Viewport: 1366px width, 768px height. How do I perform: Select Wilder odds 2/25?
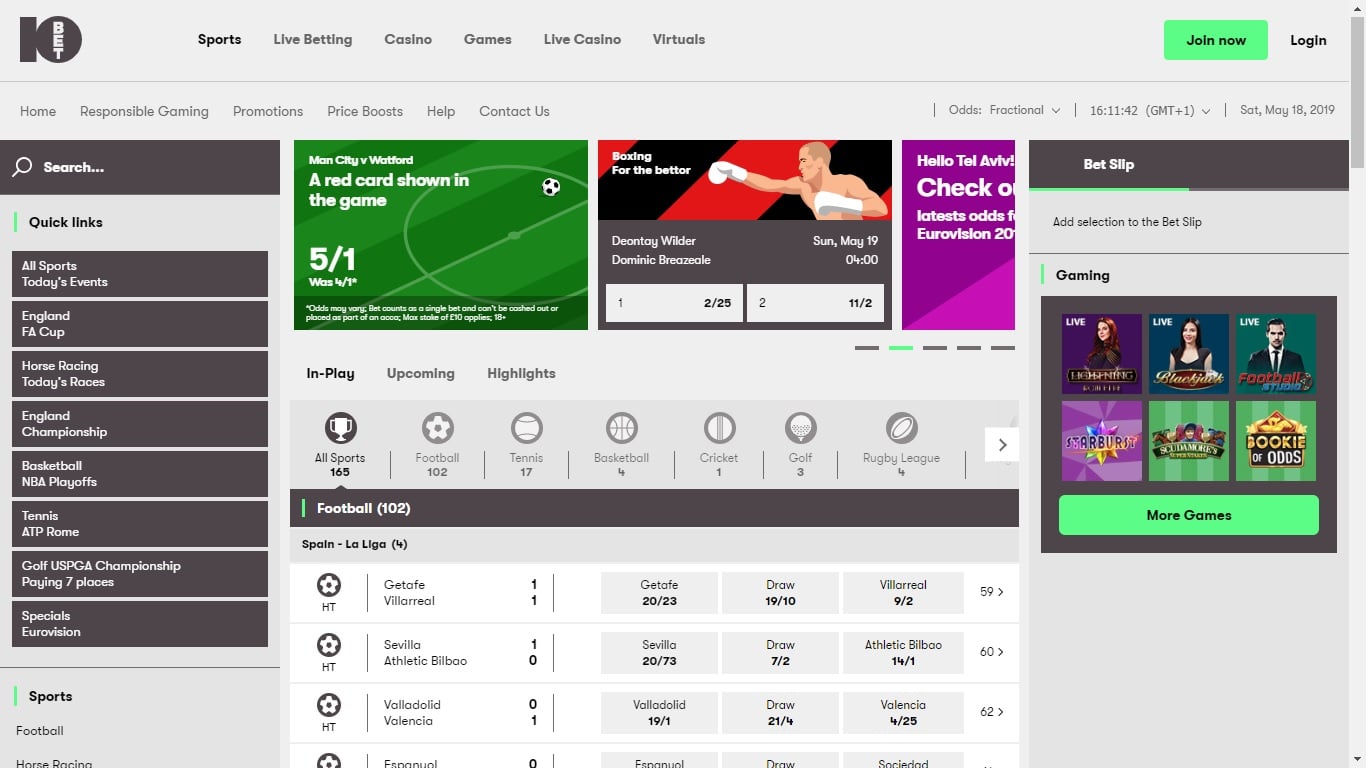click(674, 303)
